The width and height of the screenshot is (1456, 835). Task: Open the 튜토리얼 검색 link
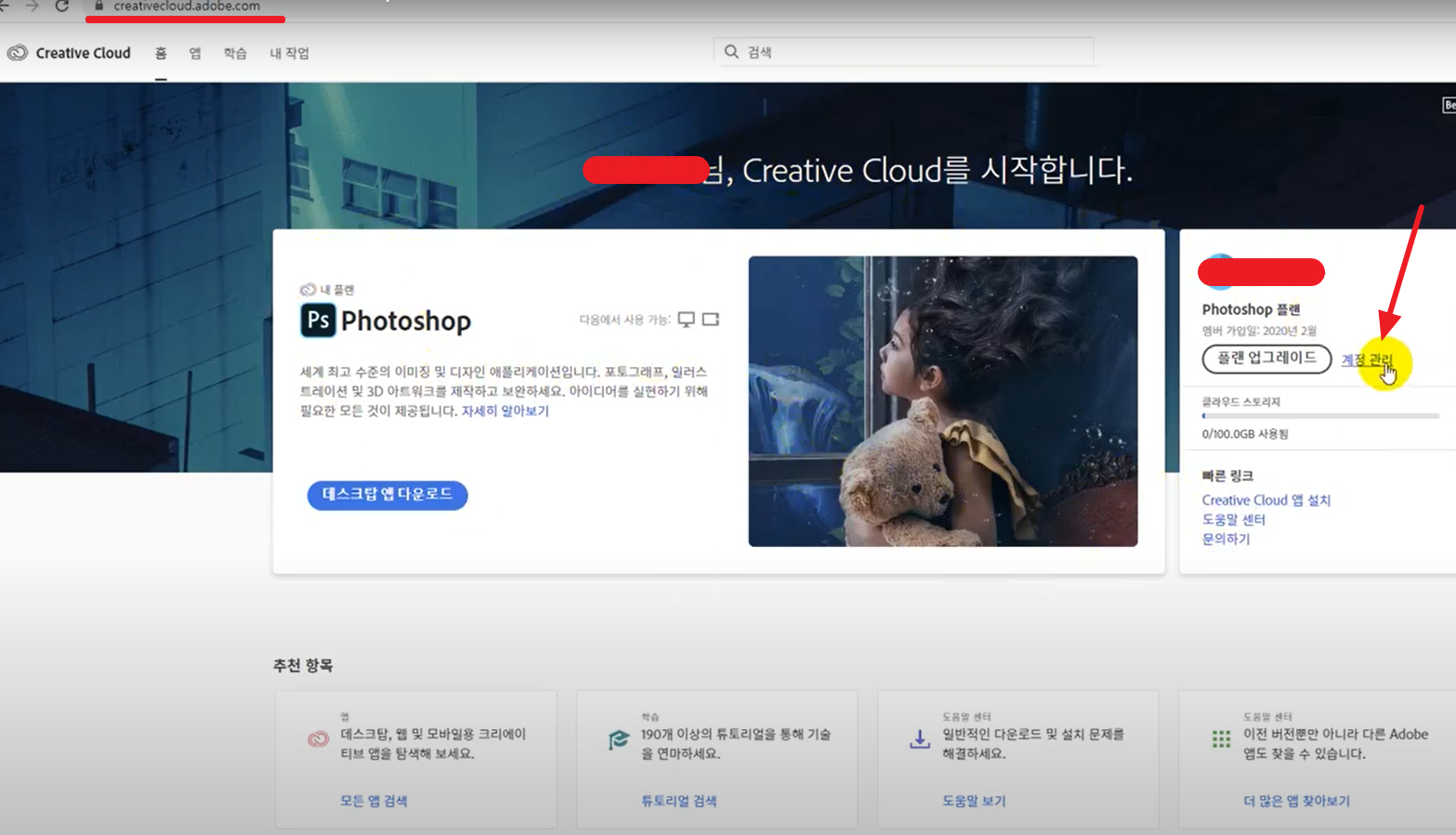coord(678,801)
